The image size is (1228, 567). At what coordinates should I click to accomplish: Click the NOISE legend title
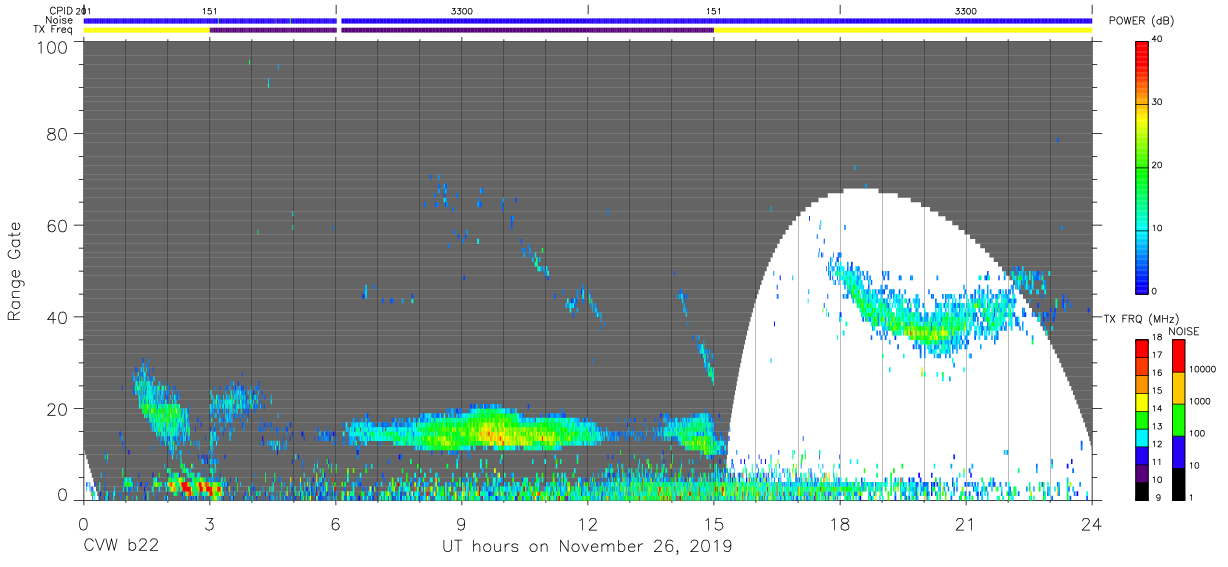click(x=1186, y=331)
